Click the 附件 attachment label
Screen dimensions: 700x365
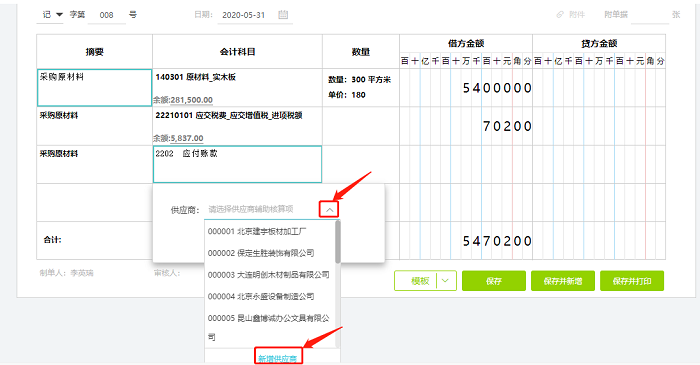577,15
